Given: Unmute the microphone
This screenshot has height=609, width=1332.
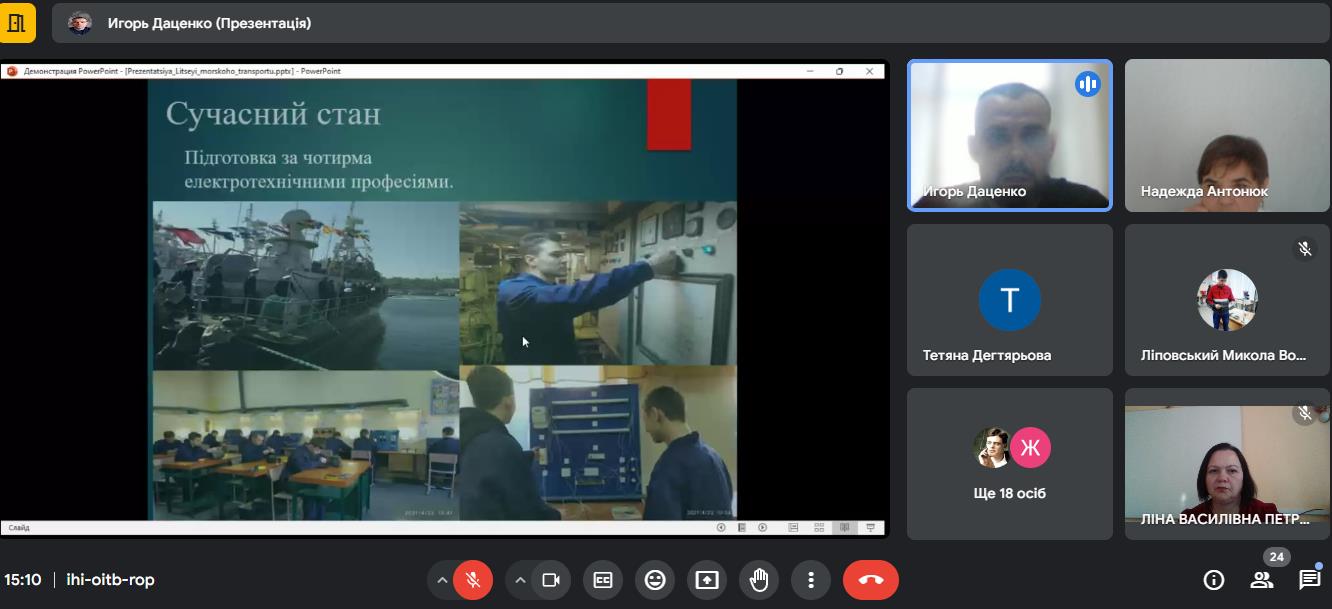Looking at the screenshot, I should pyautogui.click(x=473, y=580).
